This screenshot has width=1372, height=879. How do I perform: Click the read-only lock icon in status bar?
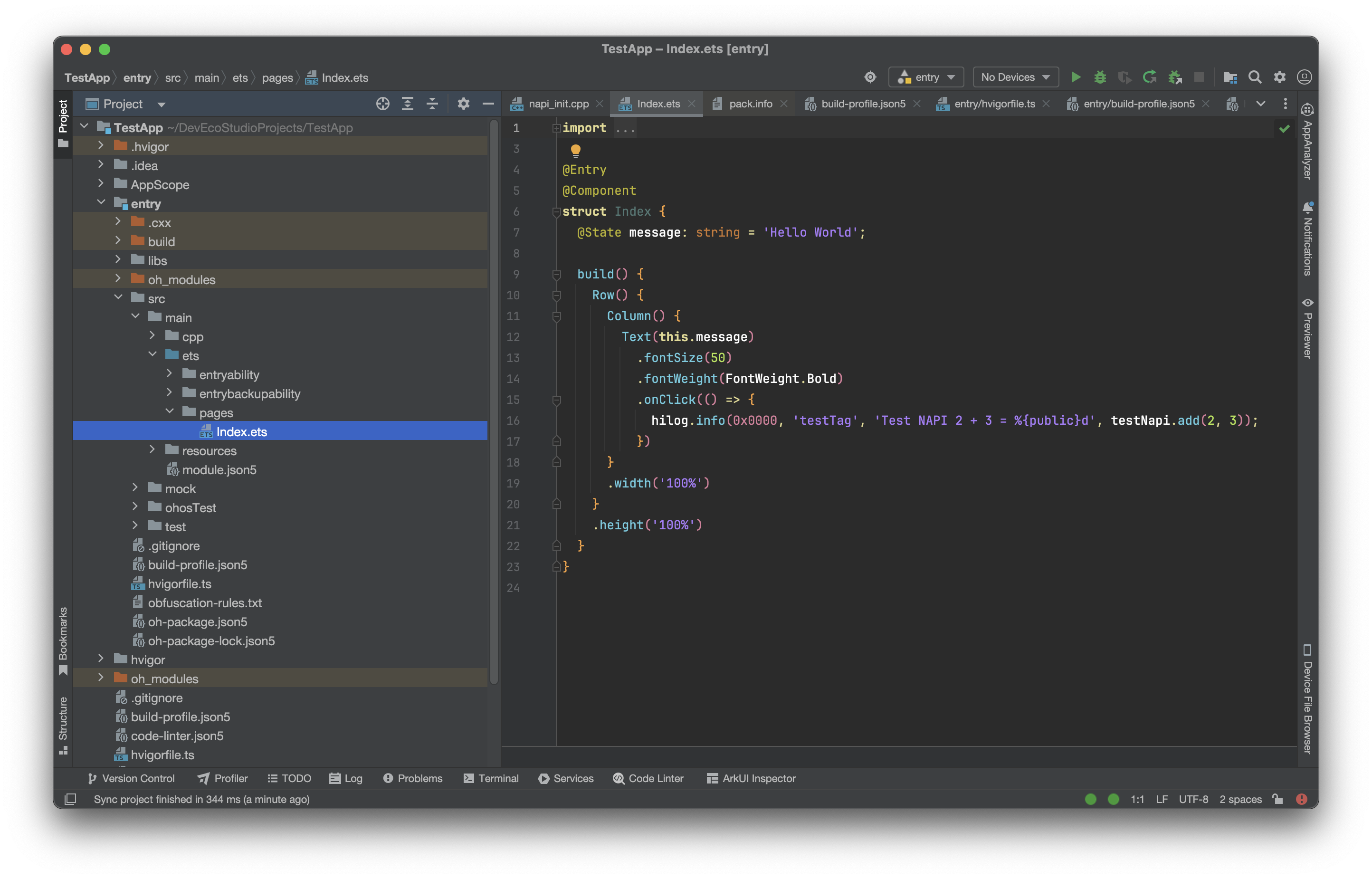pyautogui.click(x=1278, y=799)
